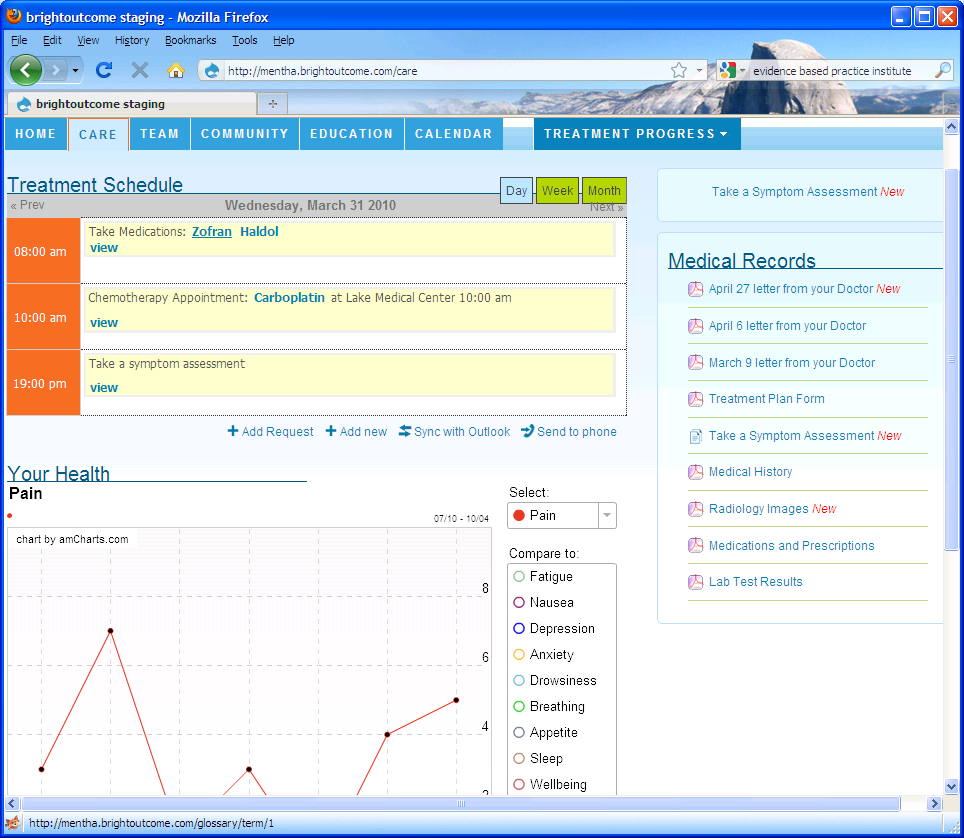The width and height of the screenshot is (964, 838).
Task: Click PDF icon for April 27 letter
Action: [x=695, y=289]
